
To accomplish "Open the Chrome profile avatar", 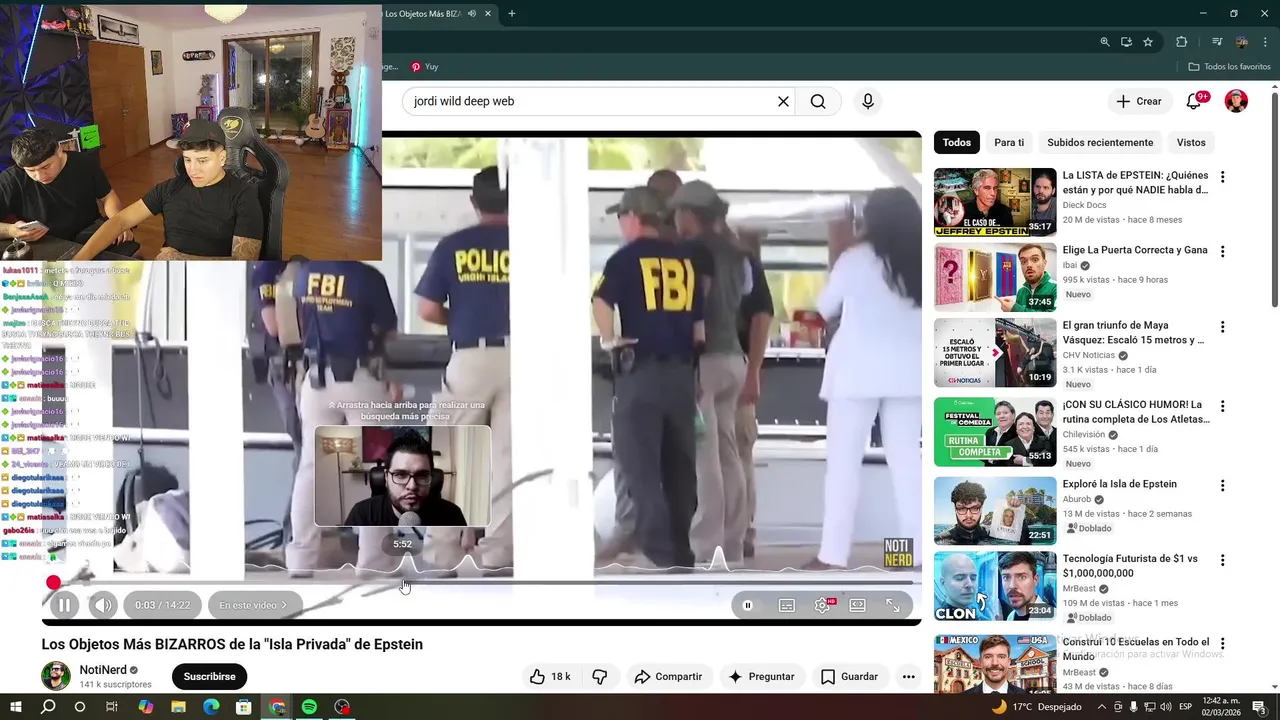I will (x=1242, y=42).
